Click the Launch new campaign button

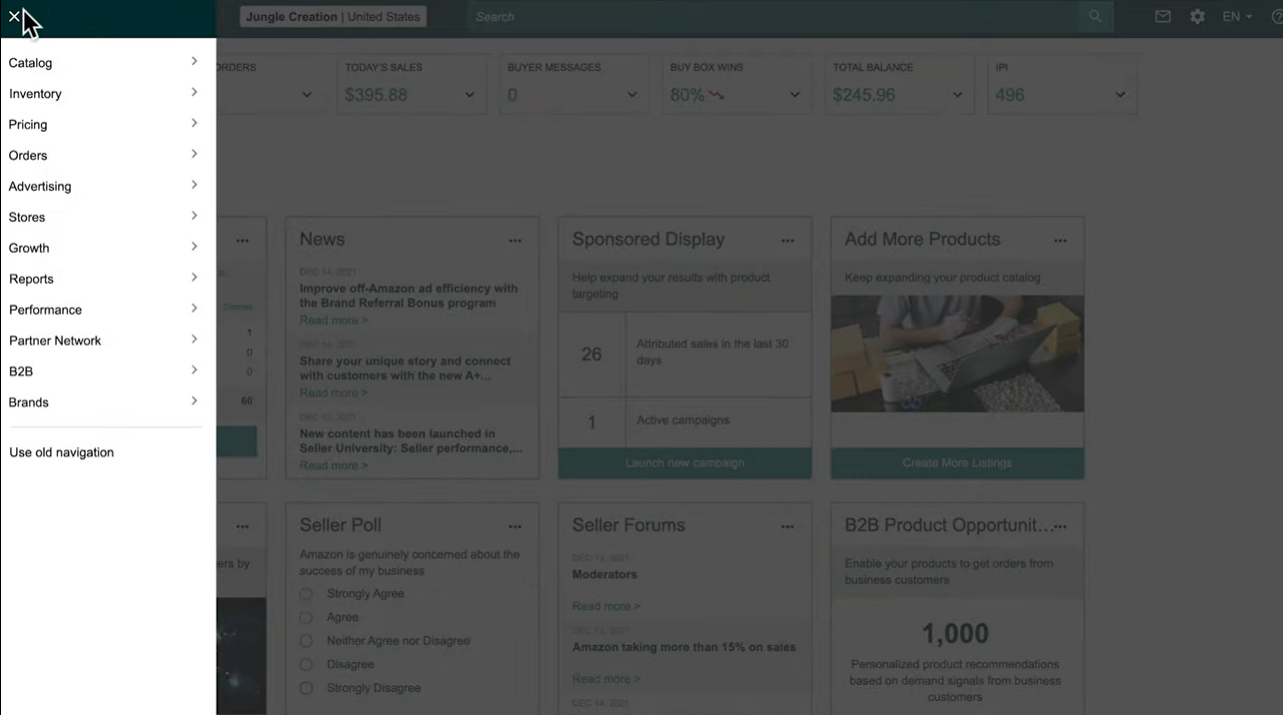(685, 463)
